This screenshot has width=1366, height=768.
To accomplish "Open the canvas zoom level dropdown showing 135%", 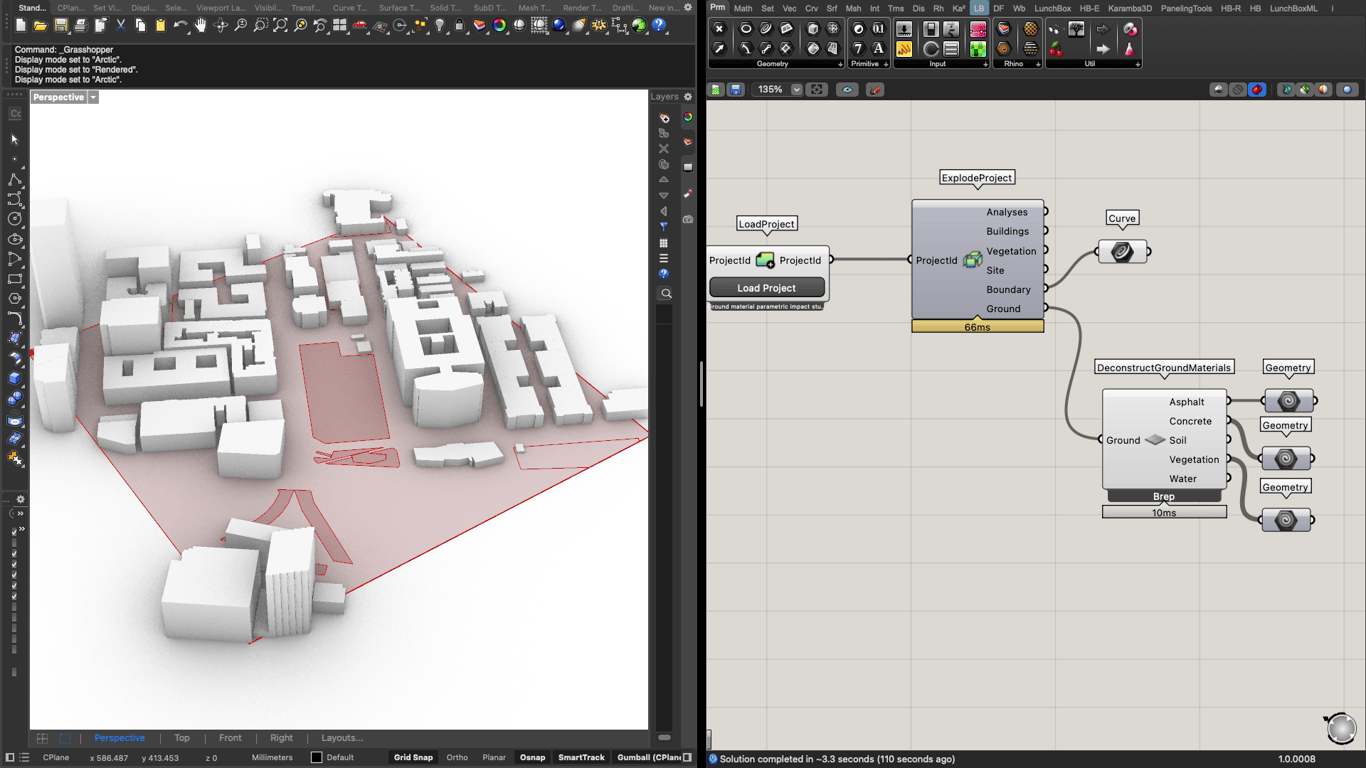I will pos(796,89).
